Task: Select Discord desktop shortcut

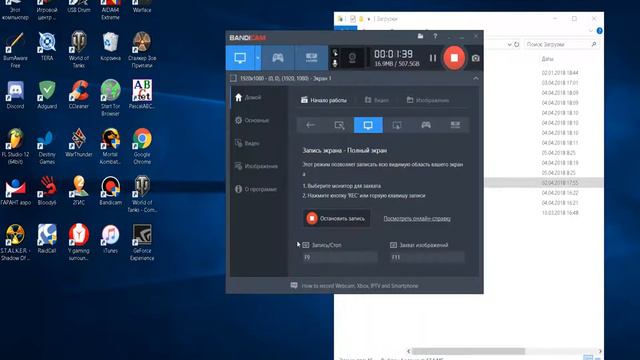Action: 16,95
